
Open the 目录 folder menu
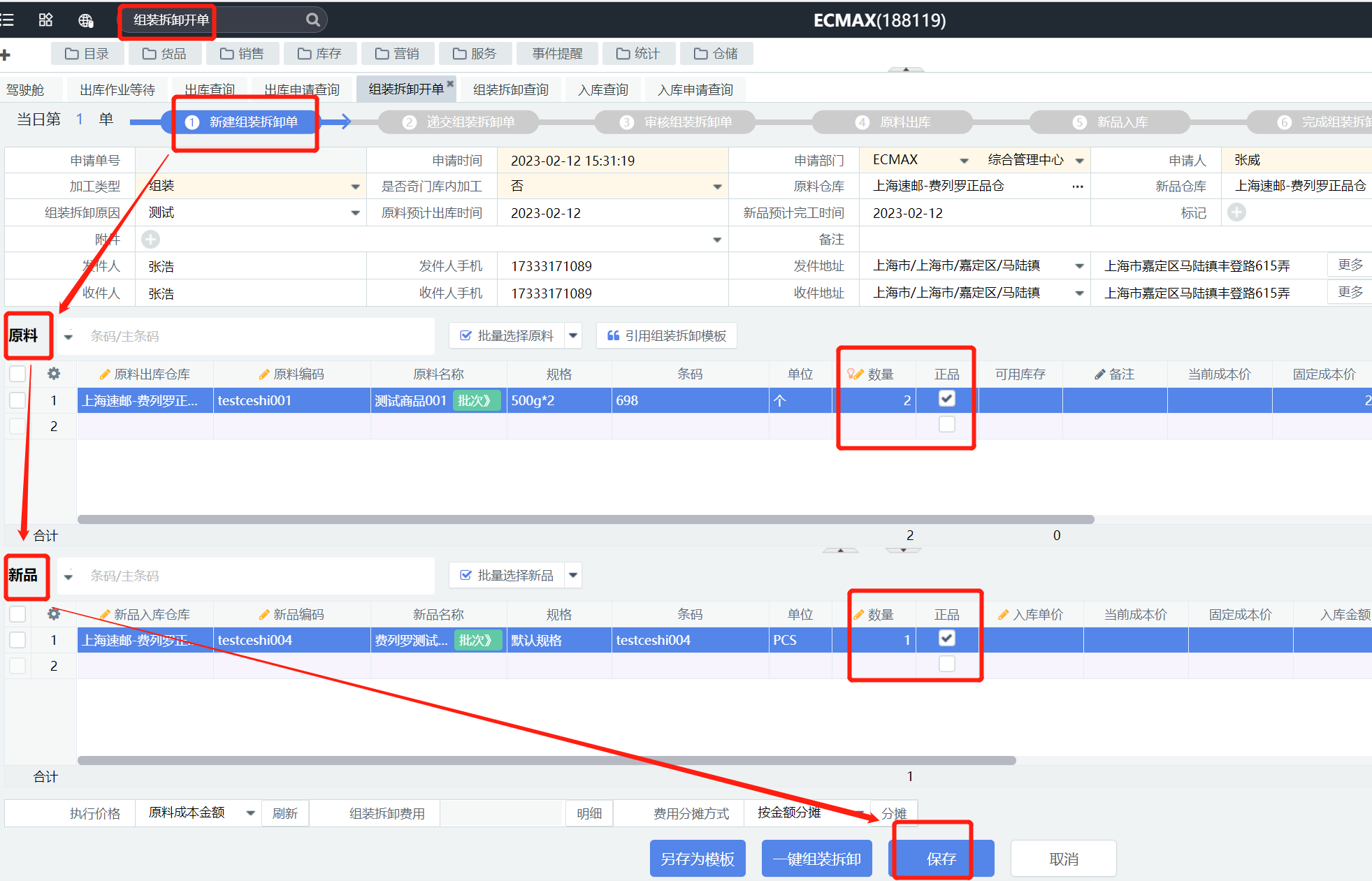87,54
